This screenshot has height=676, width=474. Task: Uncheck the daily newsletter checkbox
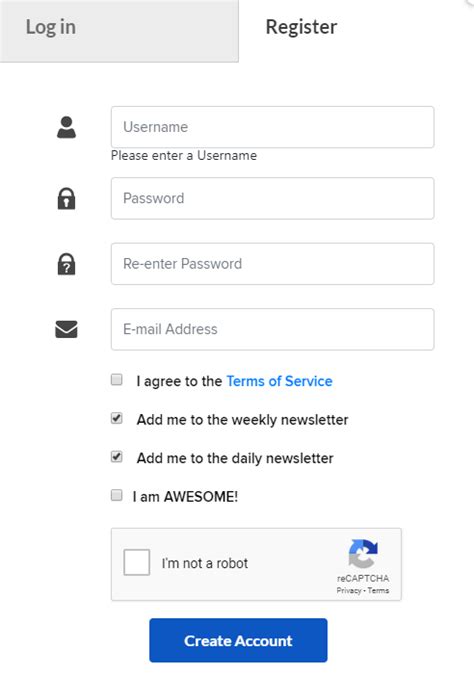click(x=116, y=457)
